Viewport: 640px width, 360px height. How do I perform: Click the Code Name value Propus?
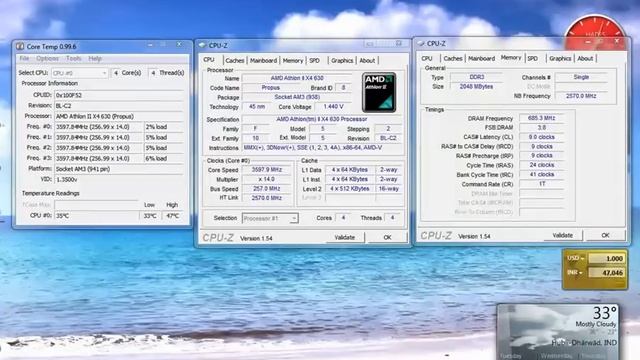pyautogui.click(x=271, y=87)
